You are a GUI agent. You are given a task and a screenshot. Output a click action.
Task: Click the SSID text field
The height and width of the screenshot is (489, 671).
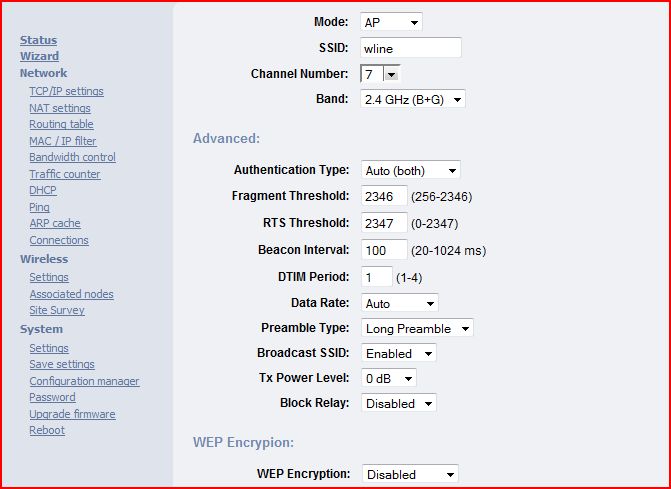[x=410, y=48]
